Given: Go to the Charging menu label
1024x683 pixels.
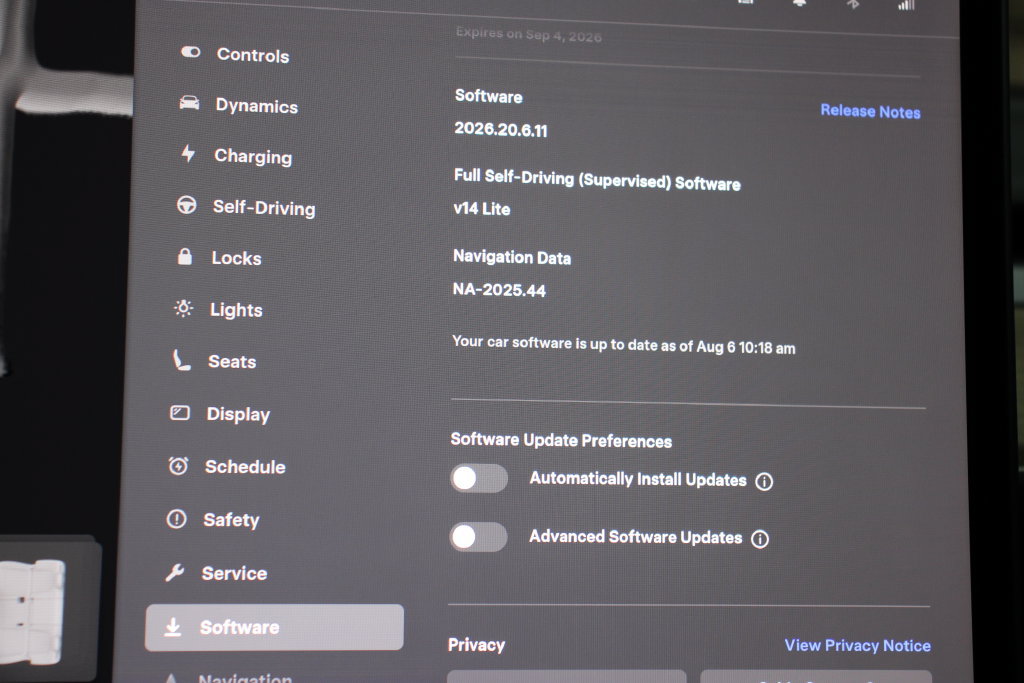Looking at the screenshot, I should [253, 156].
